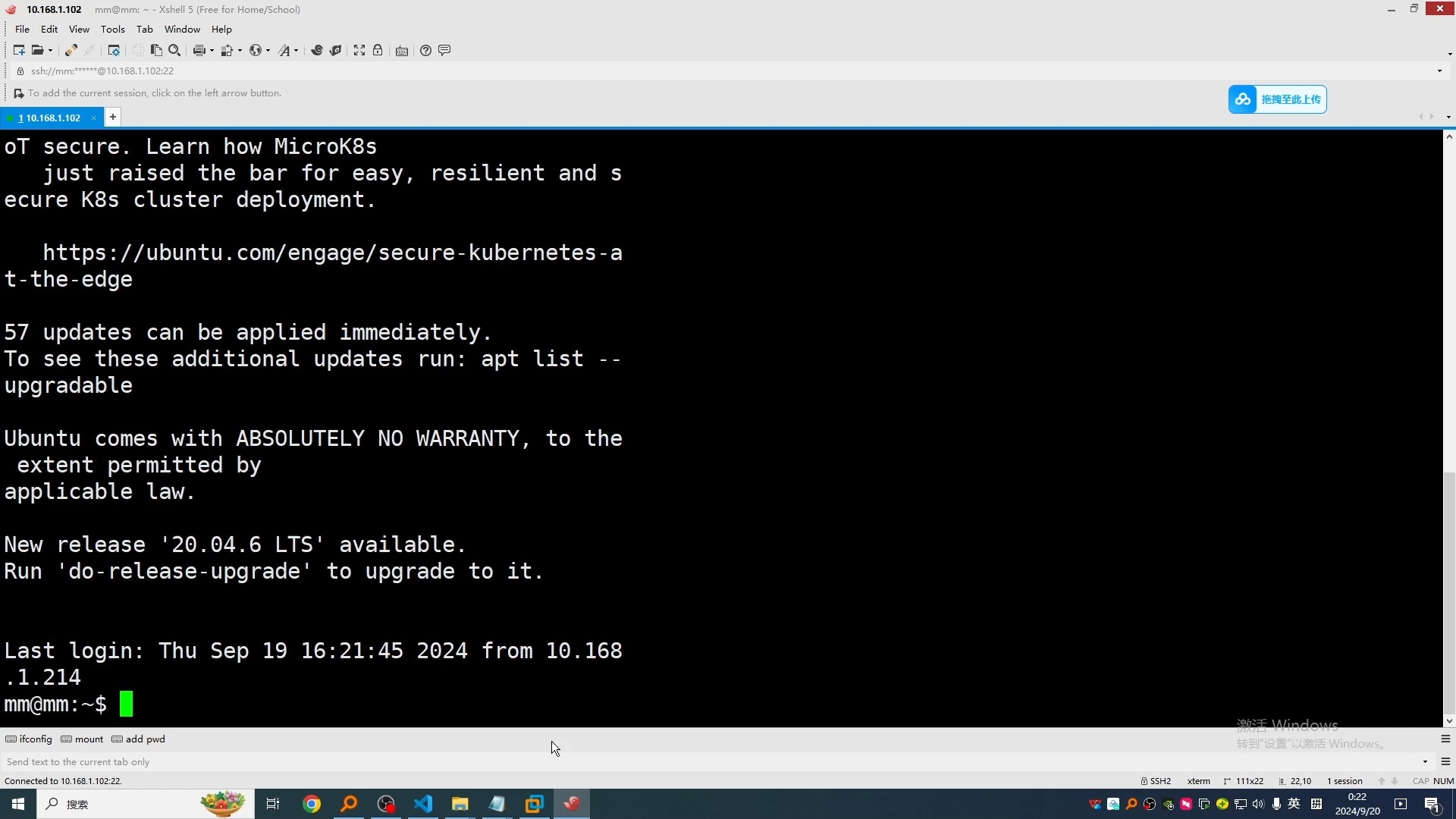The image size is (1456, 819).
Task: Click the add current session arrow icon
Action: [x=18, y=93]
